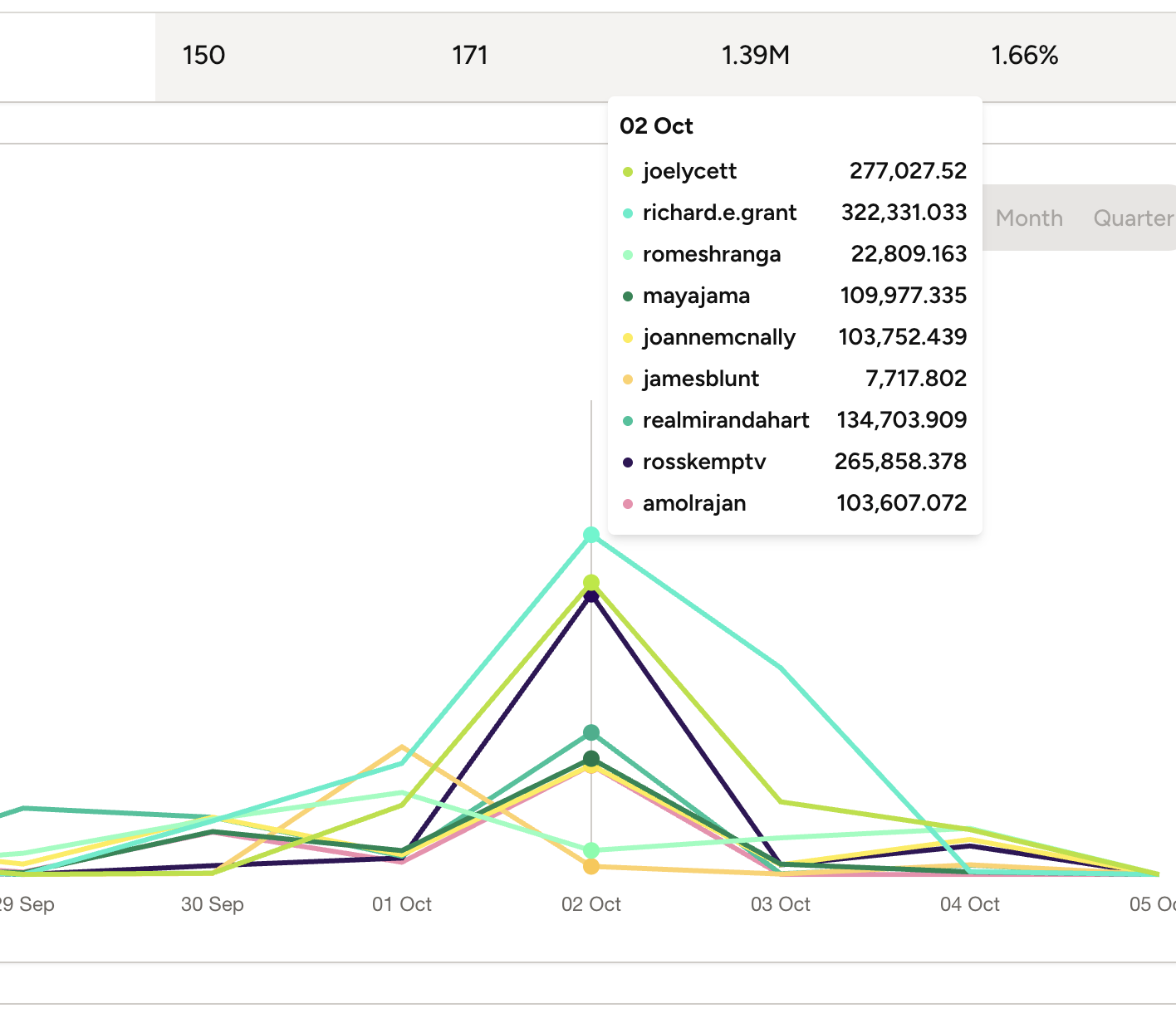The width and height of the screenshot is (1176, 1018).
Task: Click the mayajama dark green point on 02 Oct
Action: point(591,758)
